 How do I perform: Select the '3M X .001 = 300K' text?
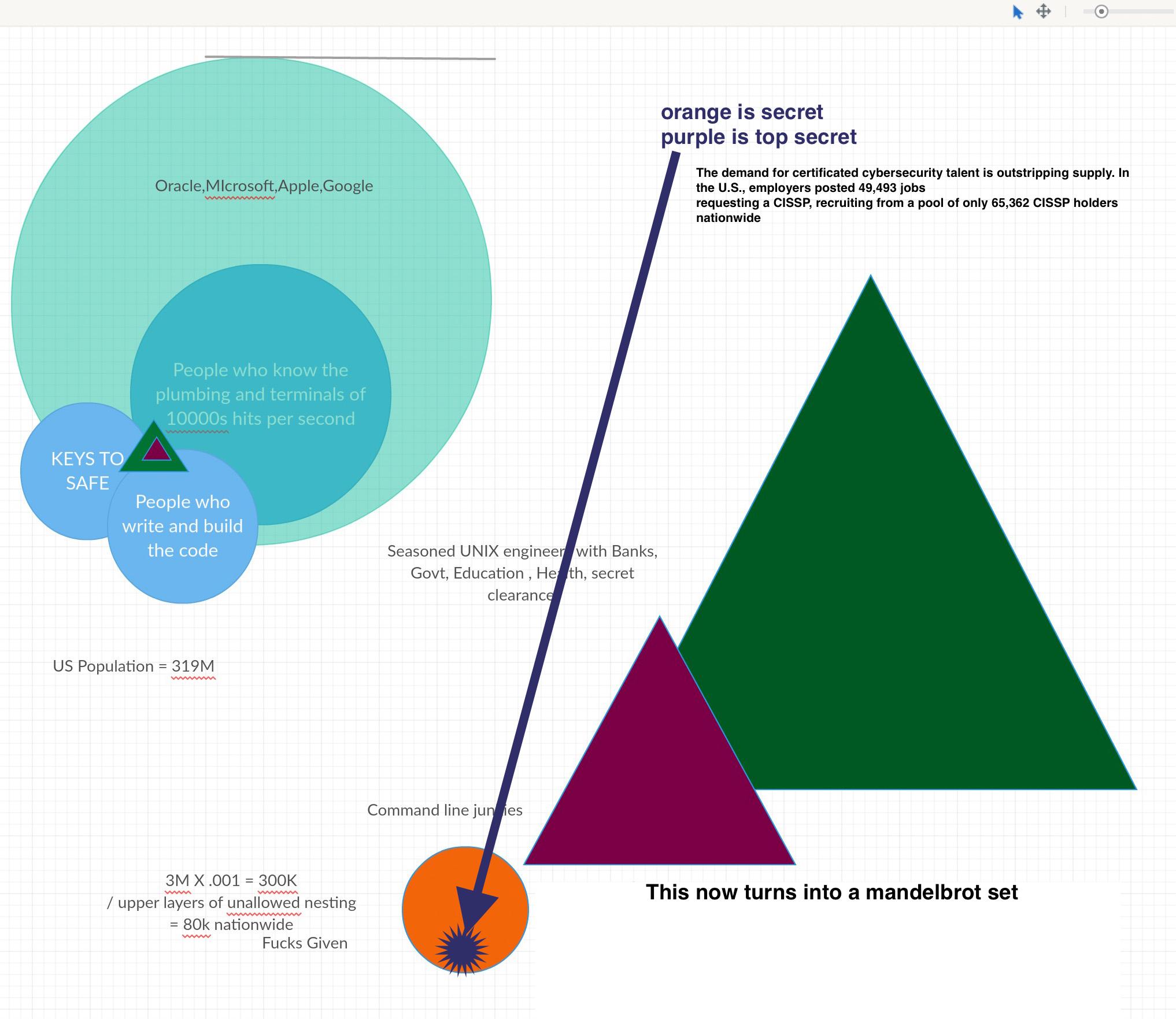point(231,880)
